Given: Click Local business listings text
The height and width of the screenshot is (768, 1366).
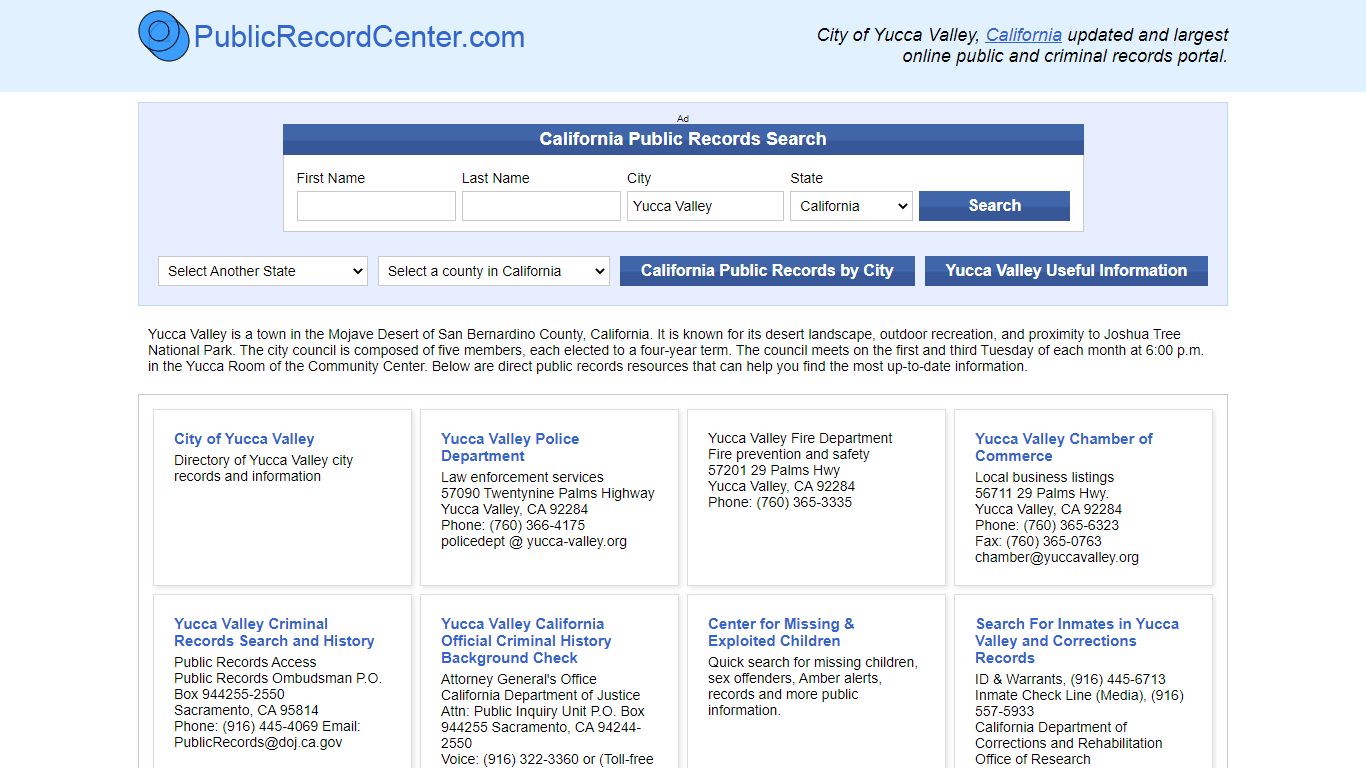Looking at the screenshot, I should click(1044, 477).
